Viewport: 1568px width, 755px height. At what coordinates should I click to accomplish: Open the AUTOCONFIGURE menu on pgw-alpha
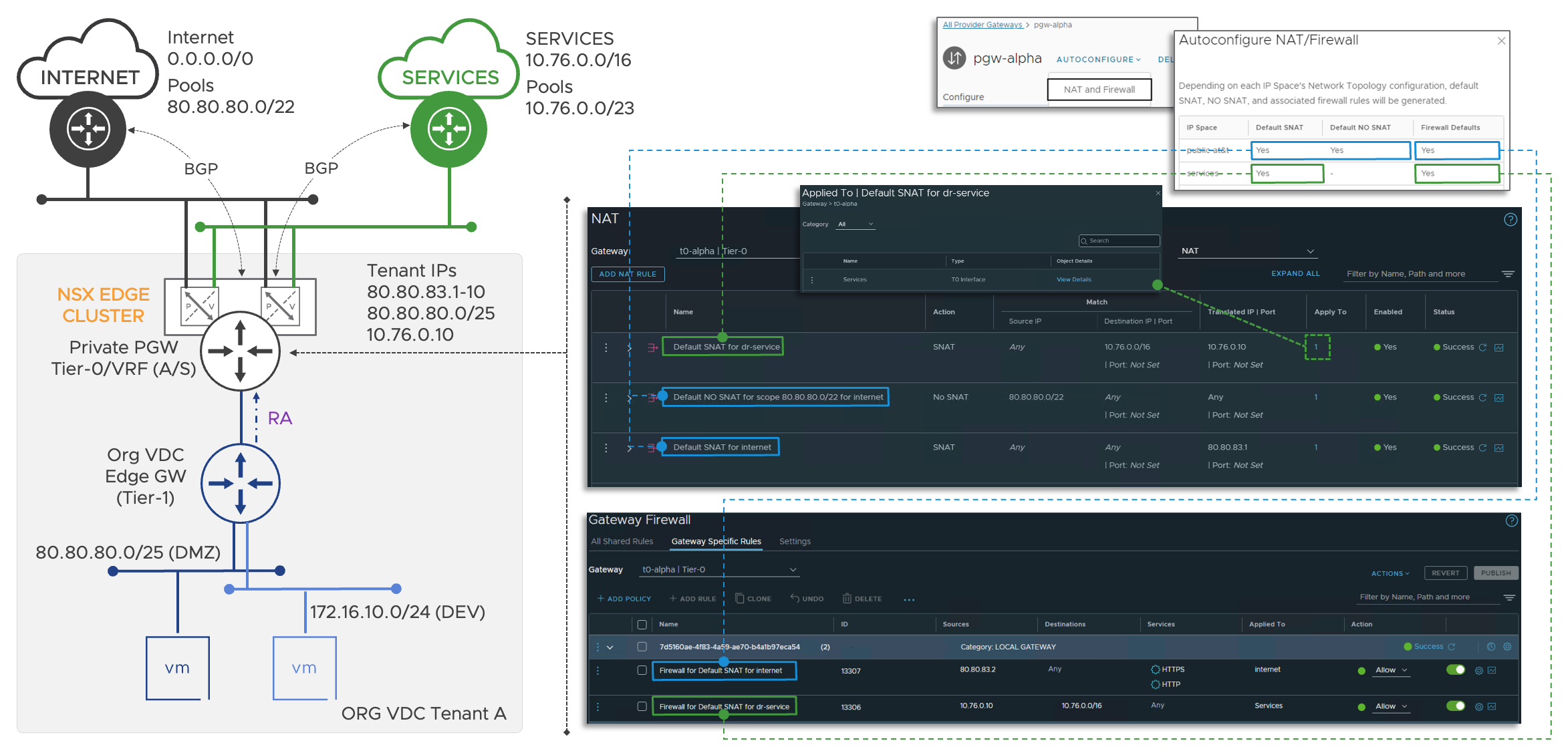[x=1098, y=59]
